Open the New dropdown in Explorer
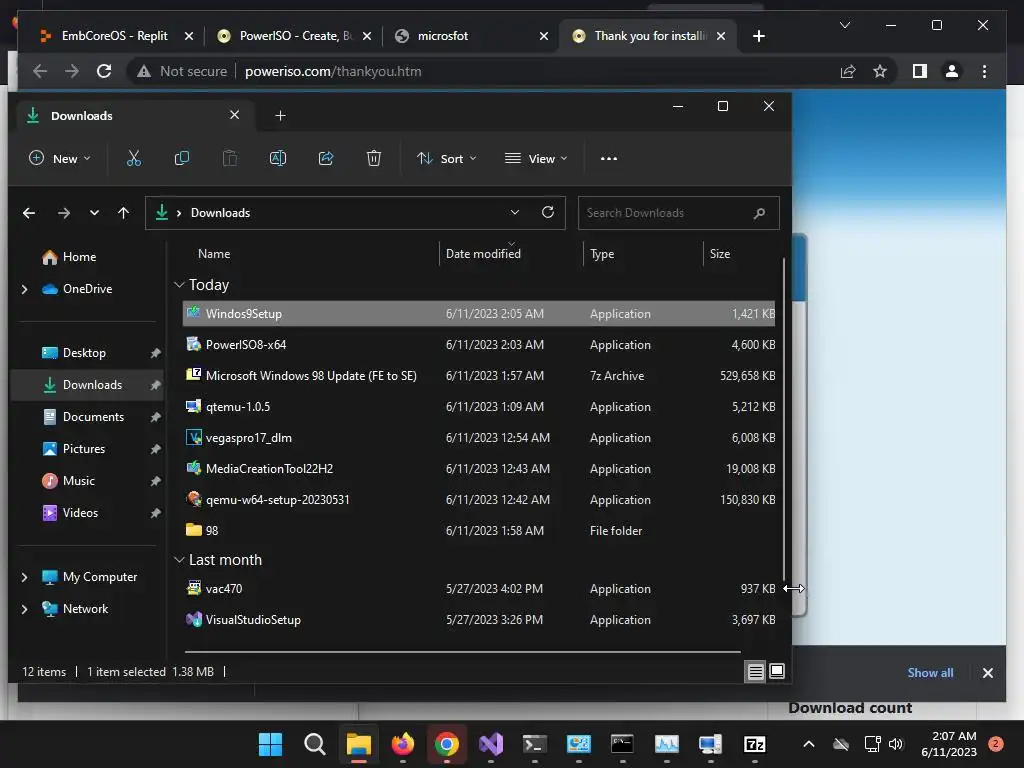The height and width of the screenshot is (768, 1024). (59, 159)
